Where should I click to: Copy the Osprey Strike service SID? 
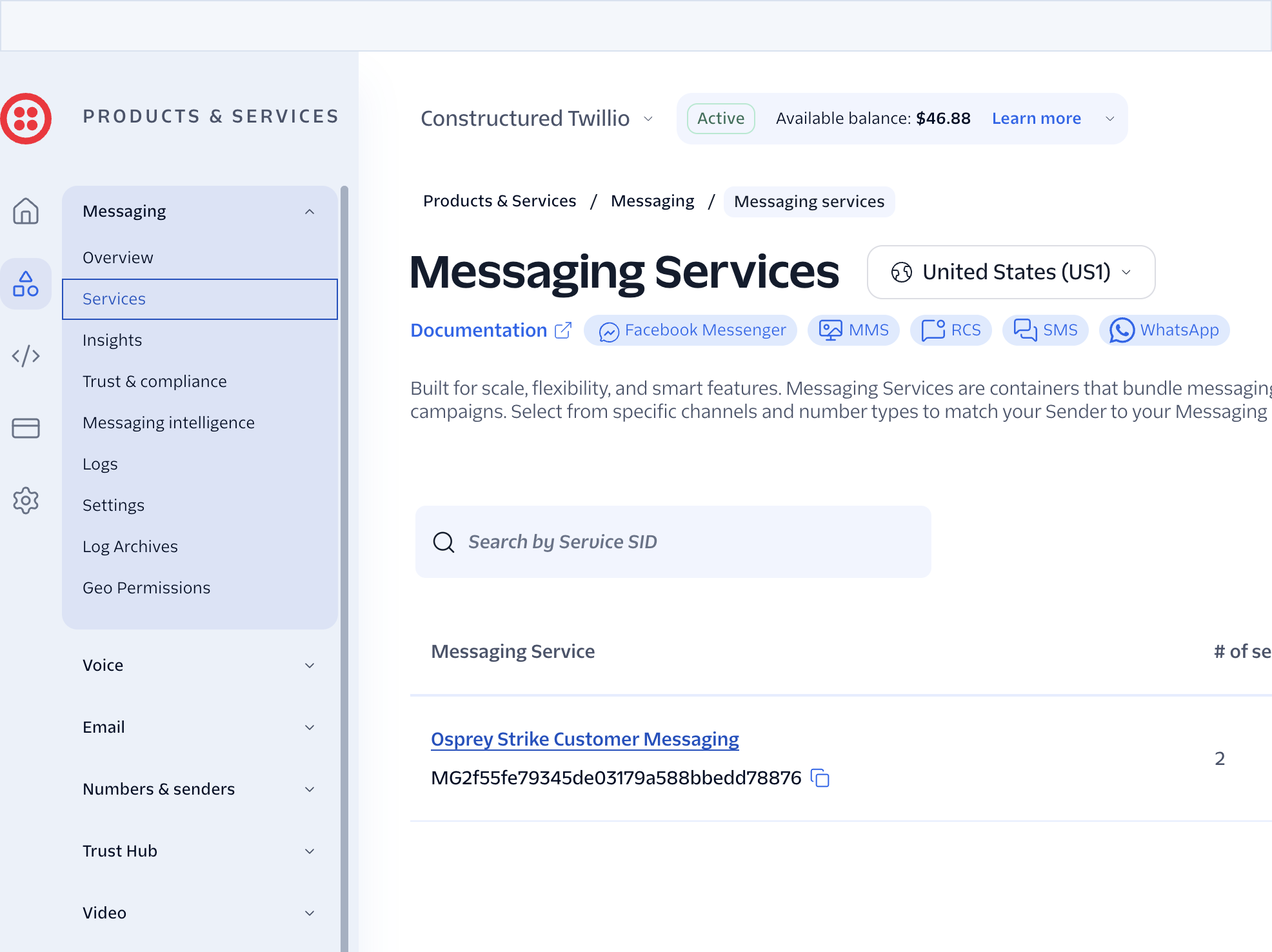820,778
